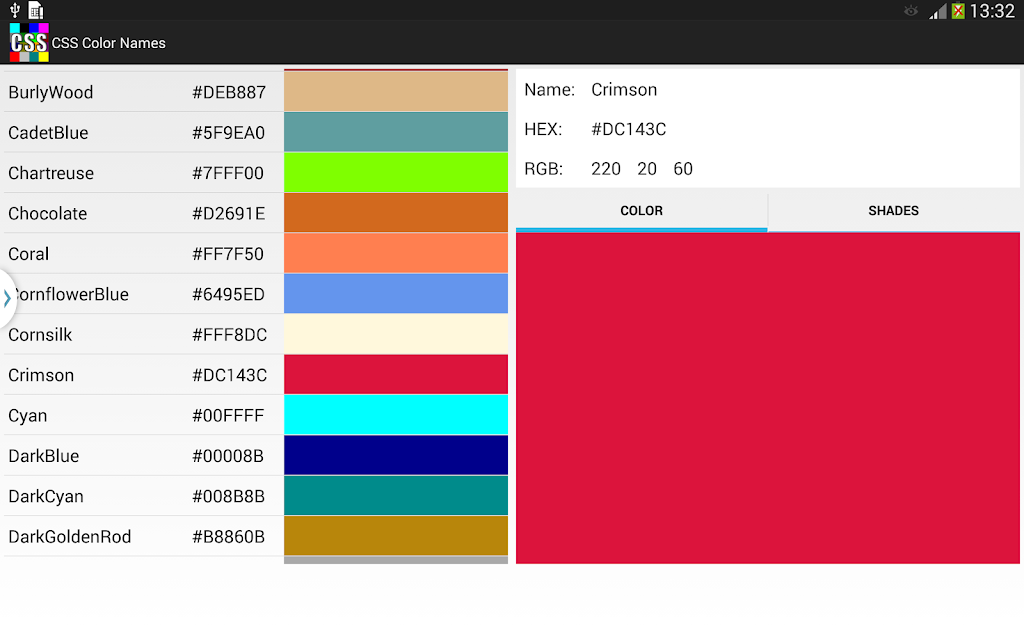Open the side drawer chevron handle
1024x640 pixels.
(x=6, y=298)
